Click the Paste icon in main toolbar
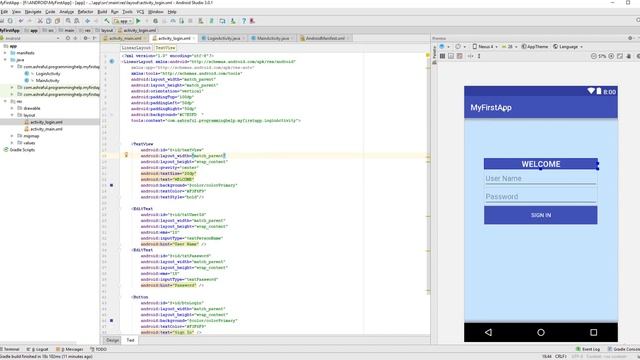The height and width of the screenshot is (360, 640). point(58,21)
